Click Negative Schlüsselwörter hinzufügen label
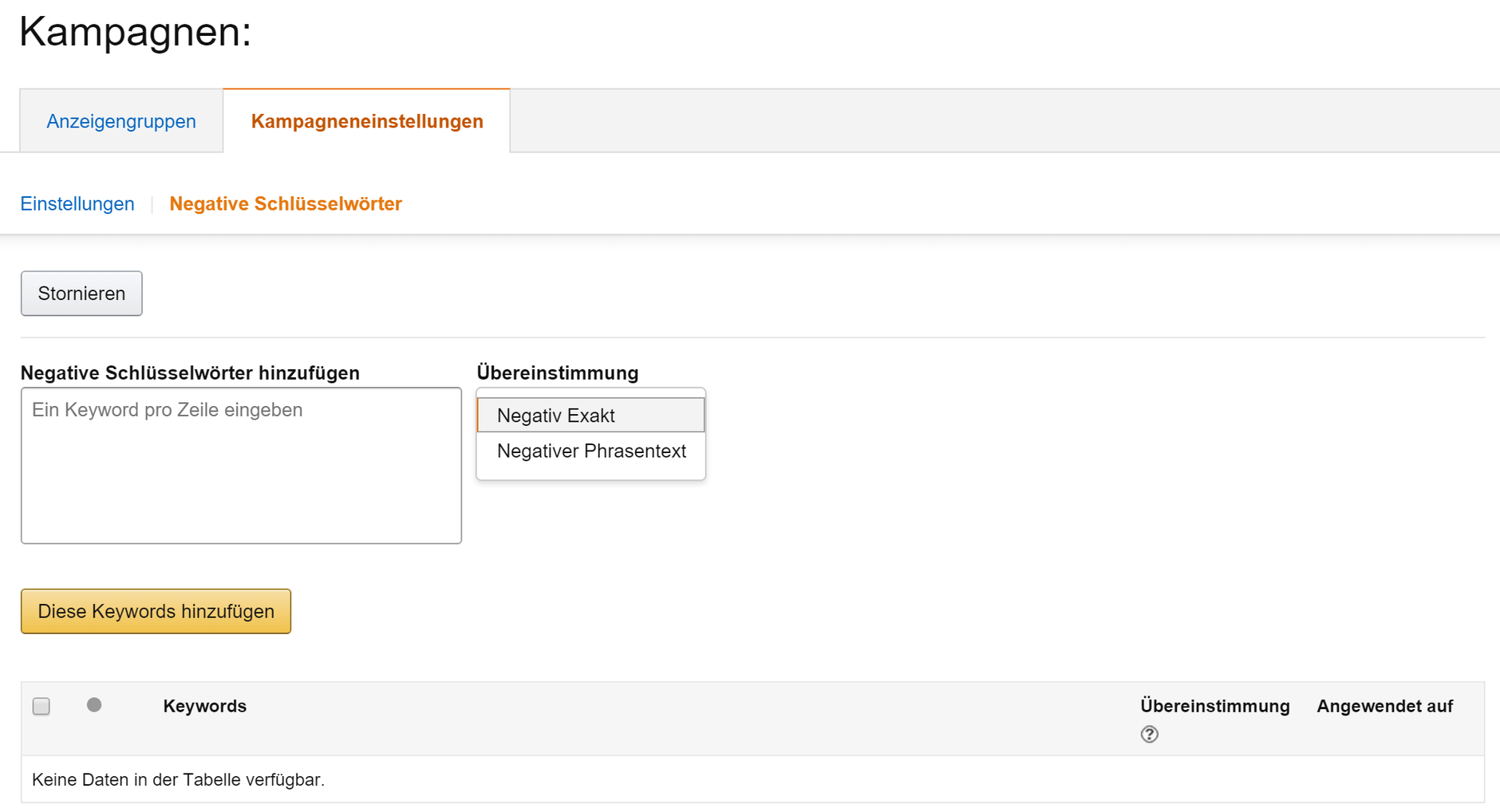The image size is (1500, 812). coord(190,372)
